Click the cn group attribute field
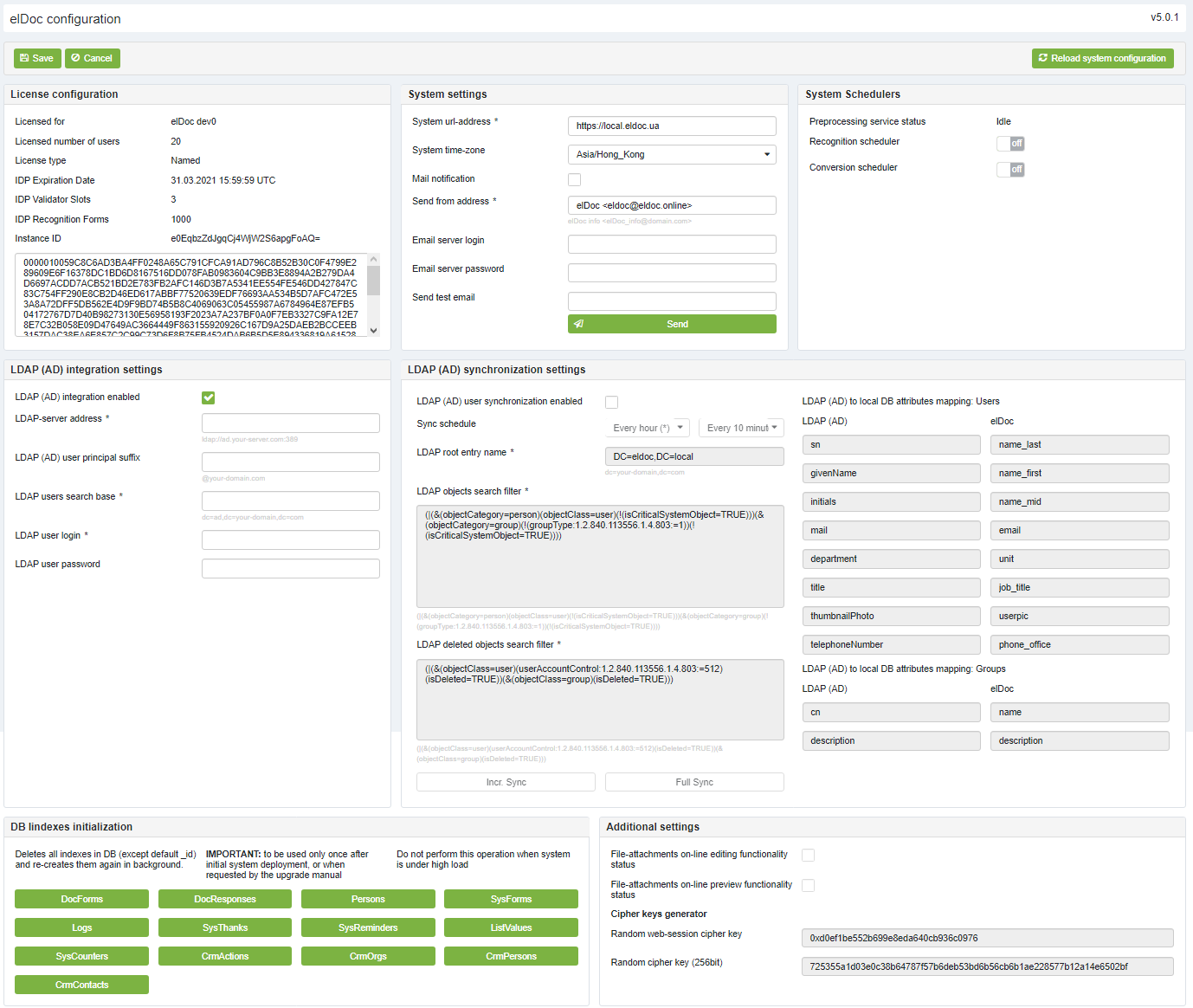This screenshot has width=1193, height=1008. pos(892,712)
